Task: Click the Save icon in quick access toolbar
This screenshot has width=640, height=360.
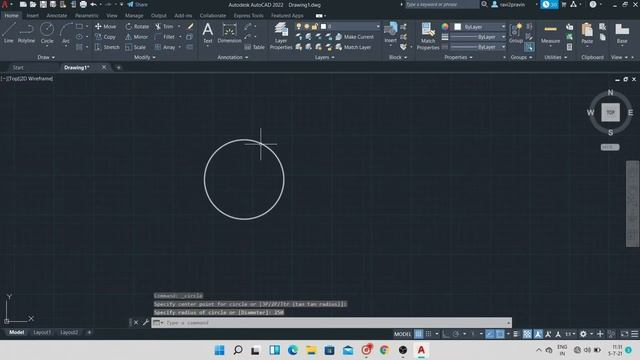Action: [43, 4]
